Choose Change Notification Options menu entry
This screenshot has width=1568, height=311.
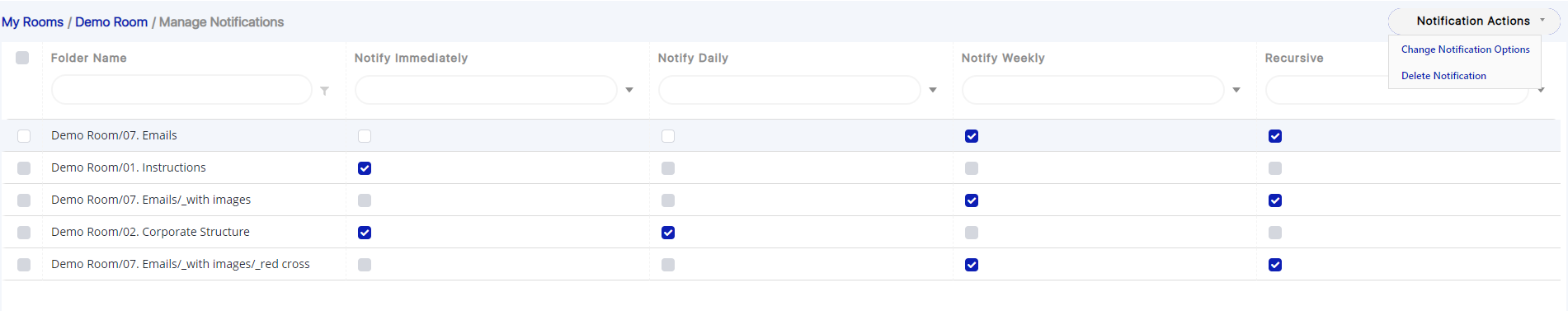(1465, 49)
